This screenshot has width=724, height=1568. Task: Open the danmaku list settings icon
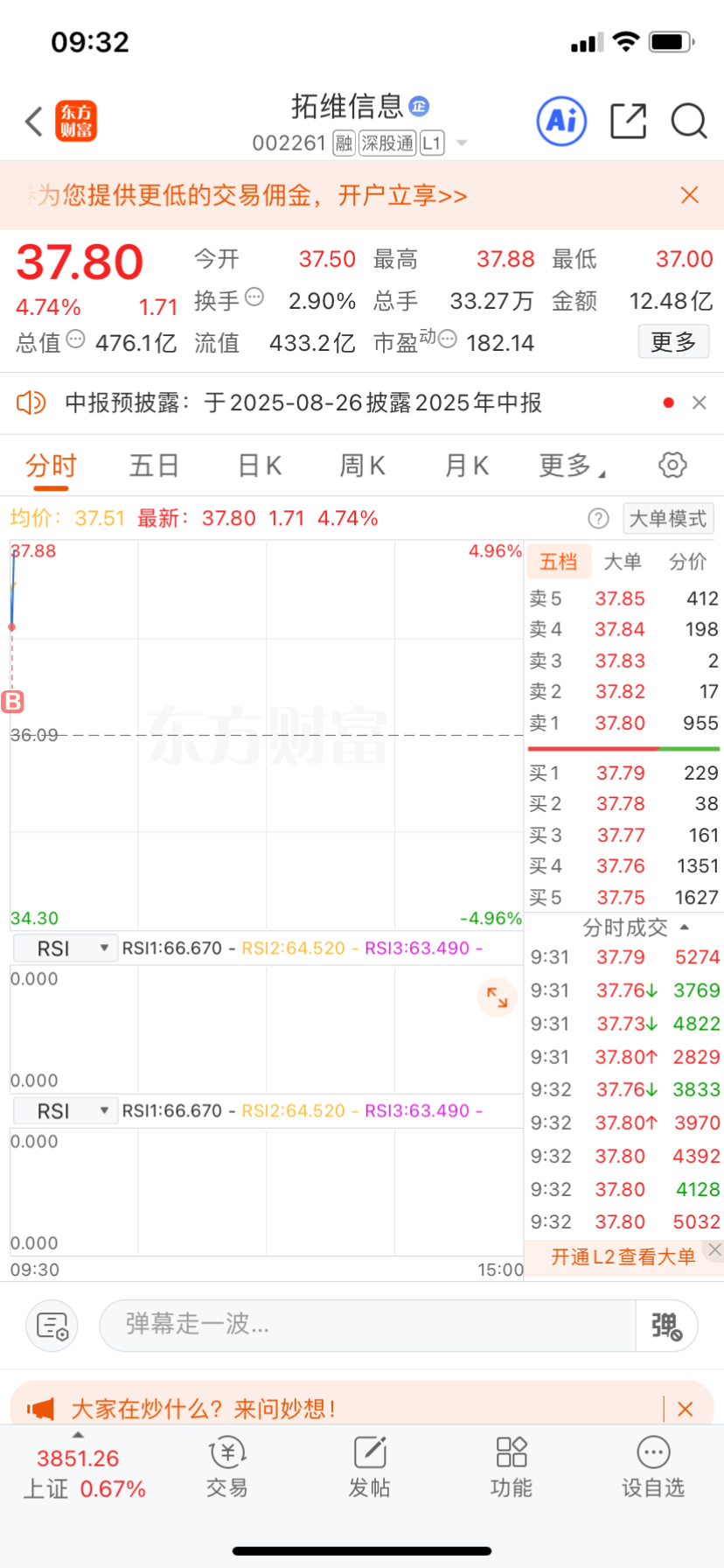[52, 1326]
